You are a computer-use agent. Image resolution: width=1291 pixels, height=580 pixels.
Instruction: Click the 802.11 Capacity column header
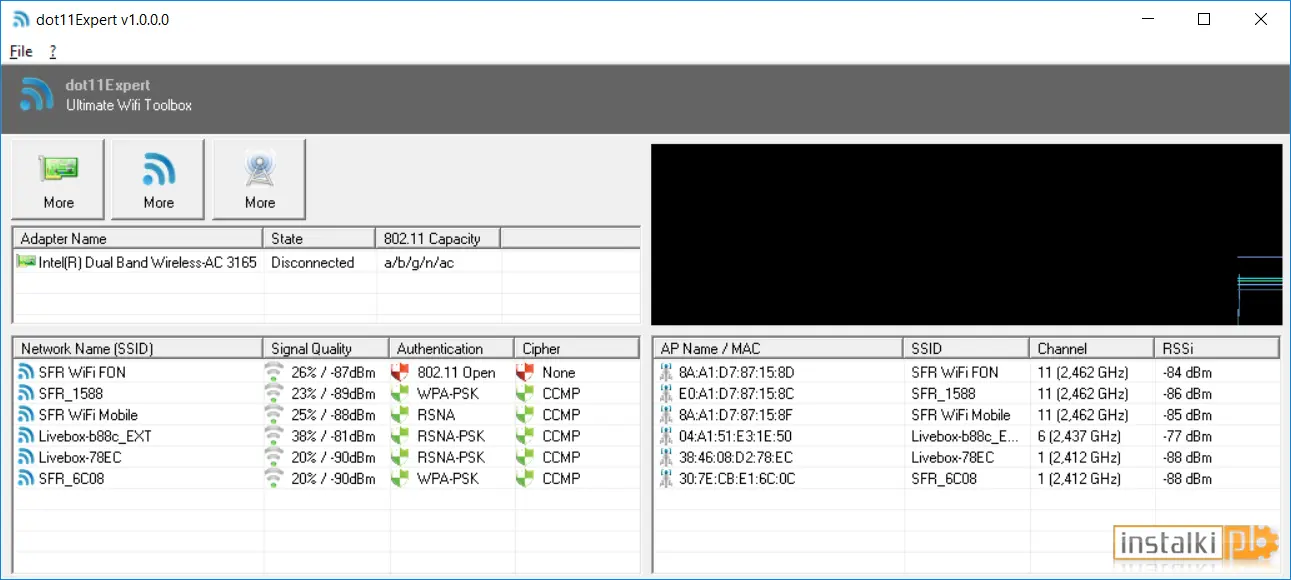(x=439, y=238)
